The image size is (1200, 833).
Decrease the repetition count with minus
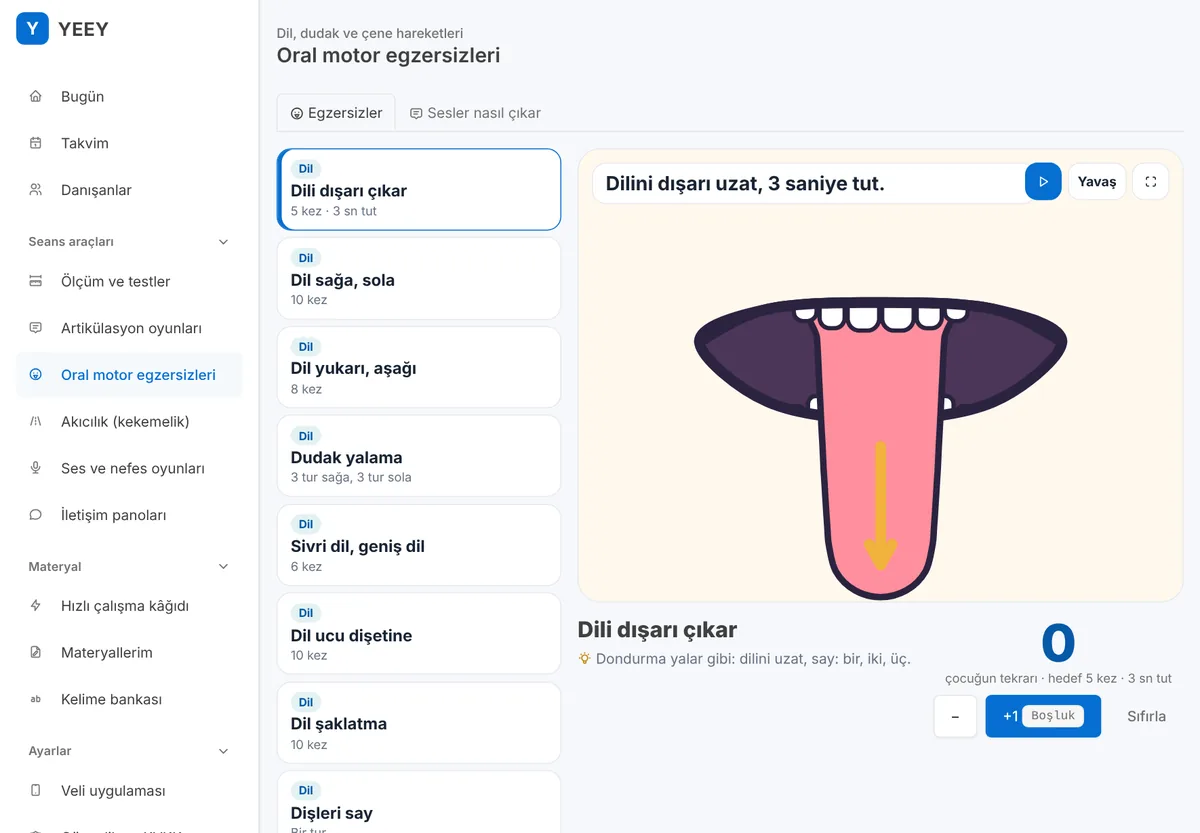(955, 717)
